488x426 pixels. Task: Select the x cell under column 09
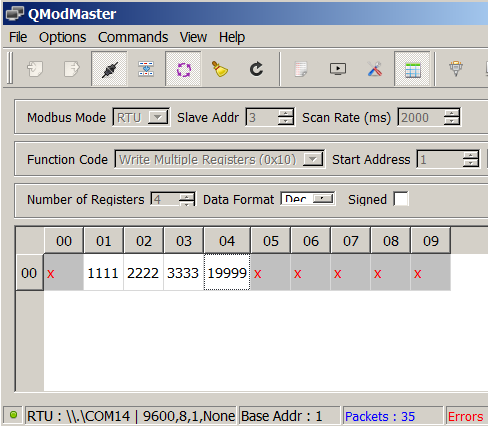coord(430,272)
